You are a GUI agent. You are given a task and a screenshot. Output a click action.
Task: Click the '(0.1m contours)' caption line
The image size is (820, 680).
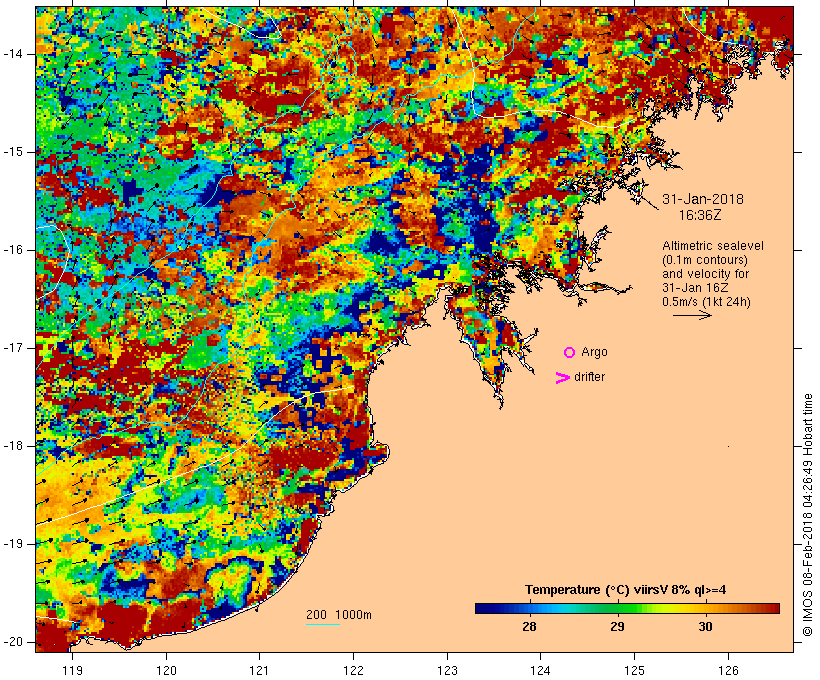pyautogui.click(x=705, y=260)
